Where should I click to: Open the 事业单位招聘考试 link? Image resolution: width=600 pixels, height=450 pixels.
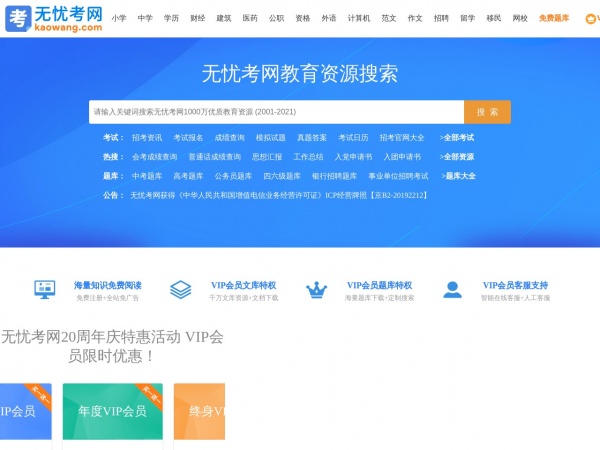click(398, 176)
